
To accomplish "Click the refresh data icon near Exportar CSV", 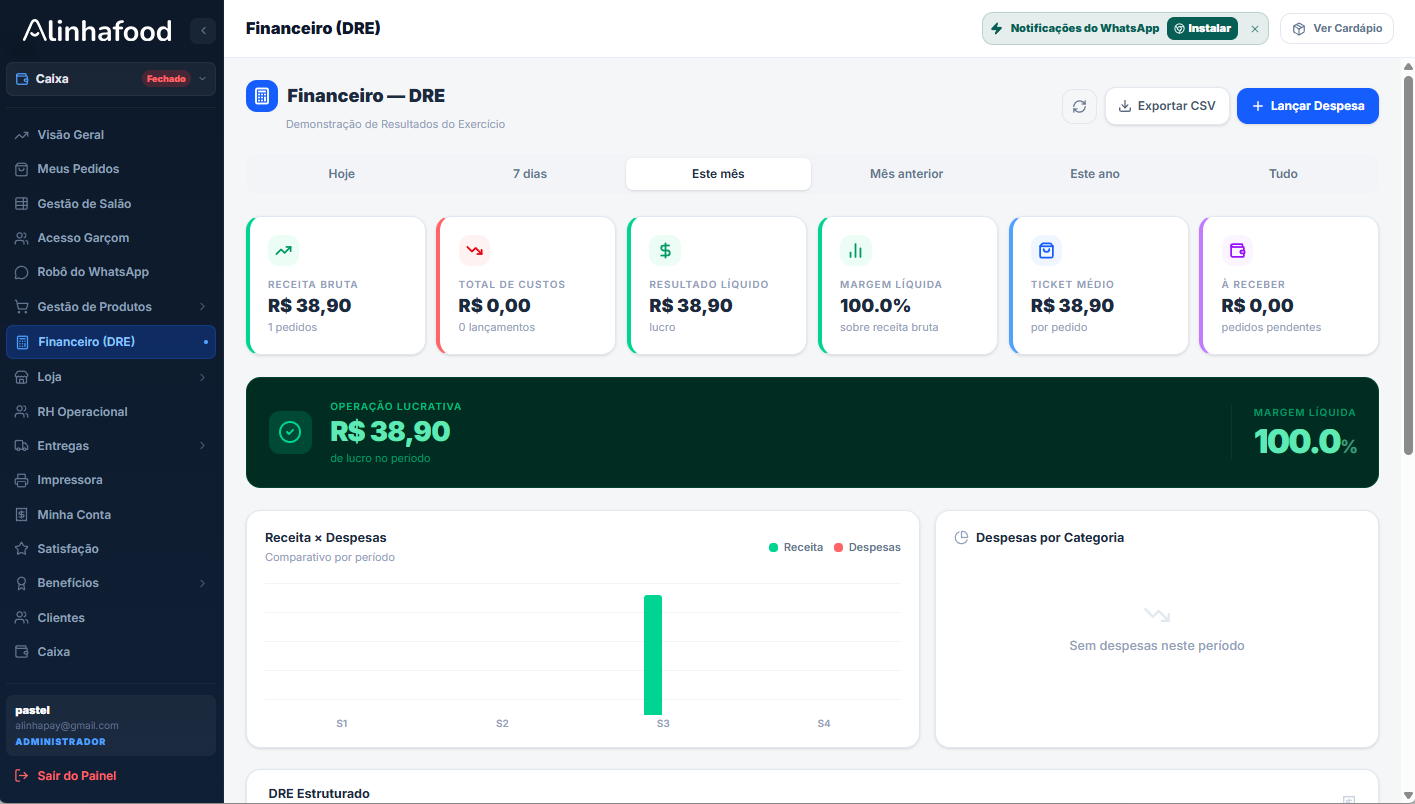I will point(1079,106).
